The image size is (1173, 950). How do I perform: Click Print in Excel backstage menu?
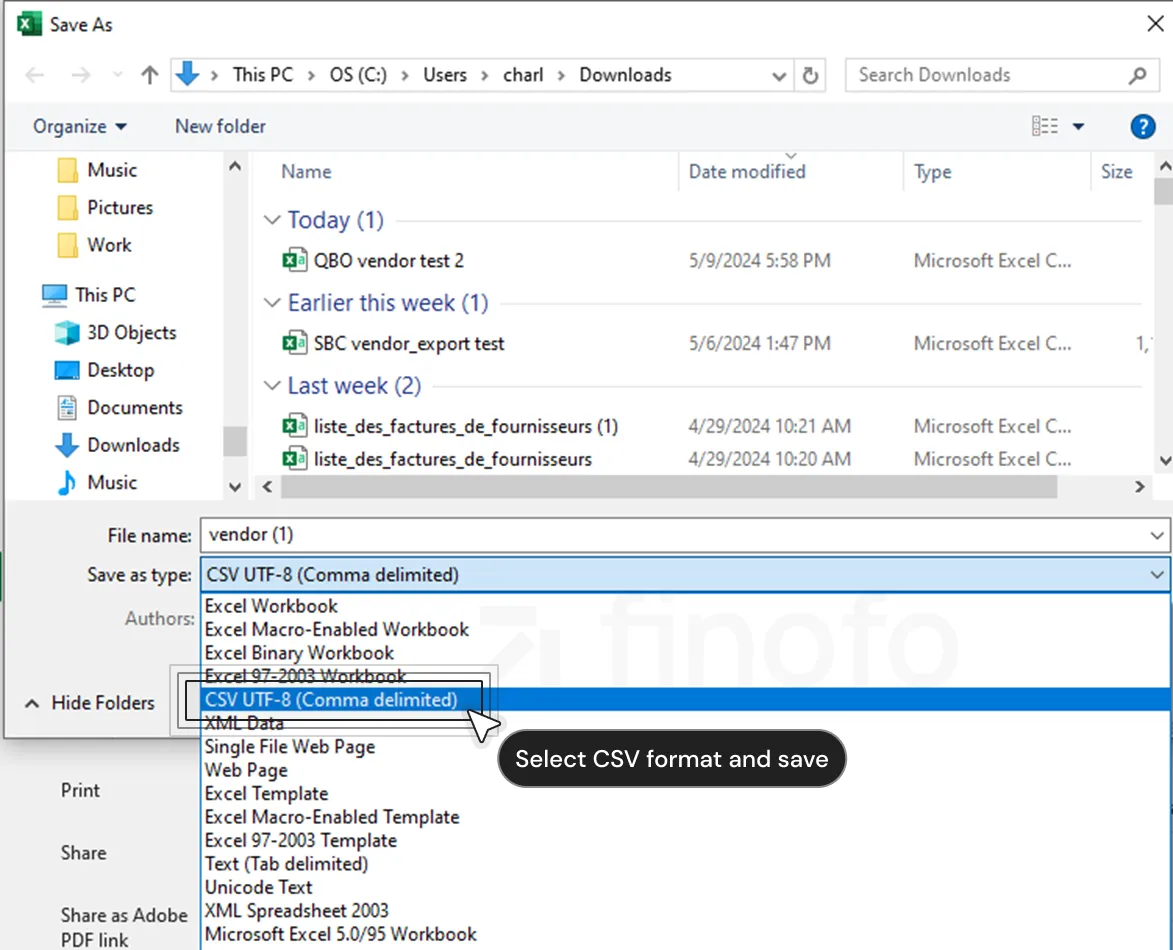tap(80, 791)
